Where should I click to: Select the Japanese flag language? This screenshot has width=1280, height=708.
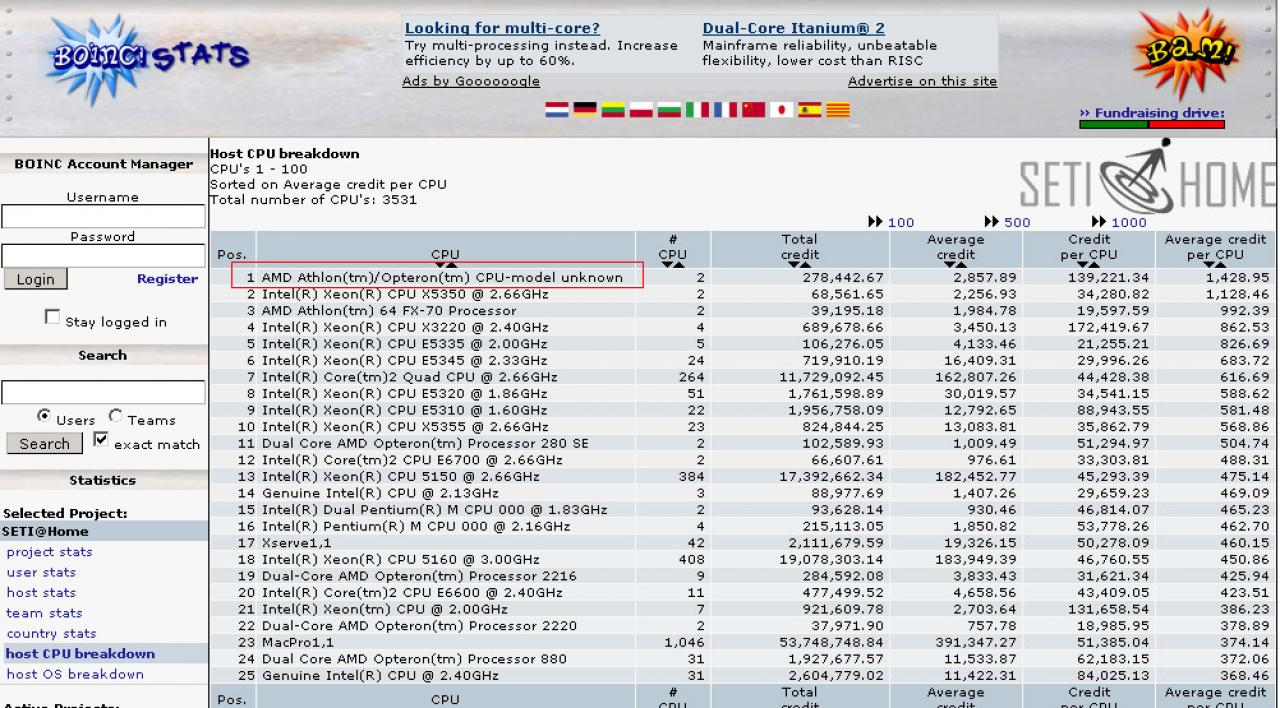pyautogui.click(x=781, y=110)
